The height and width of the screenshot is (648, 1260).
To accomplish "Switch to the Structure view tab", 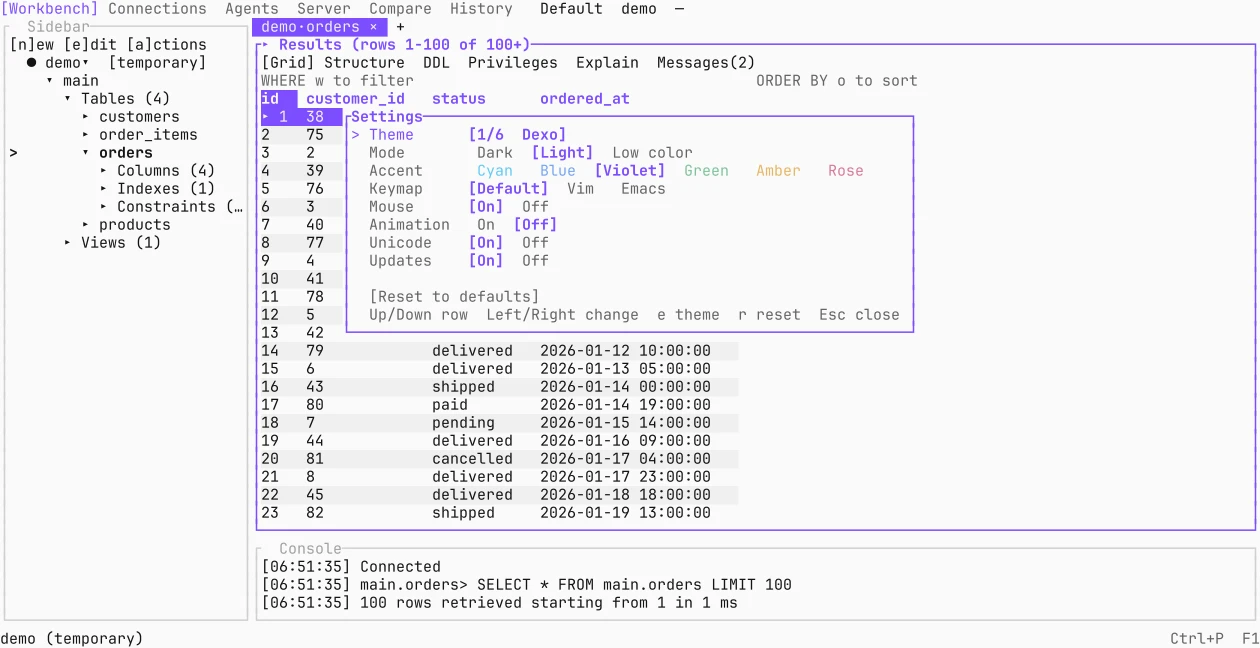I will click(x=364, y=63).
